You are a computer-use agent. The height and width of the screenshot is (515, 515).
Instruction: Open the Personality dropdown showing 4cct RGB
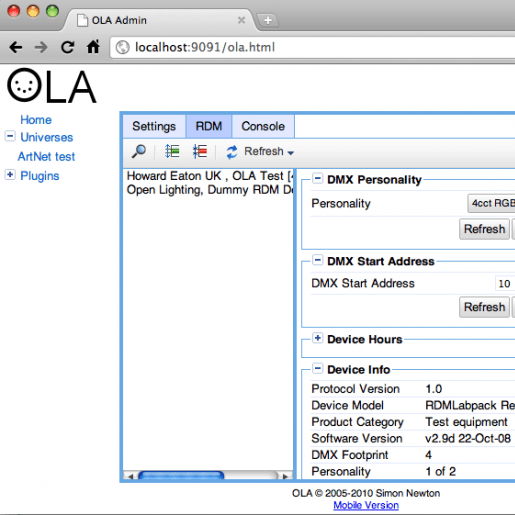(x=491, y=203)
